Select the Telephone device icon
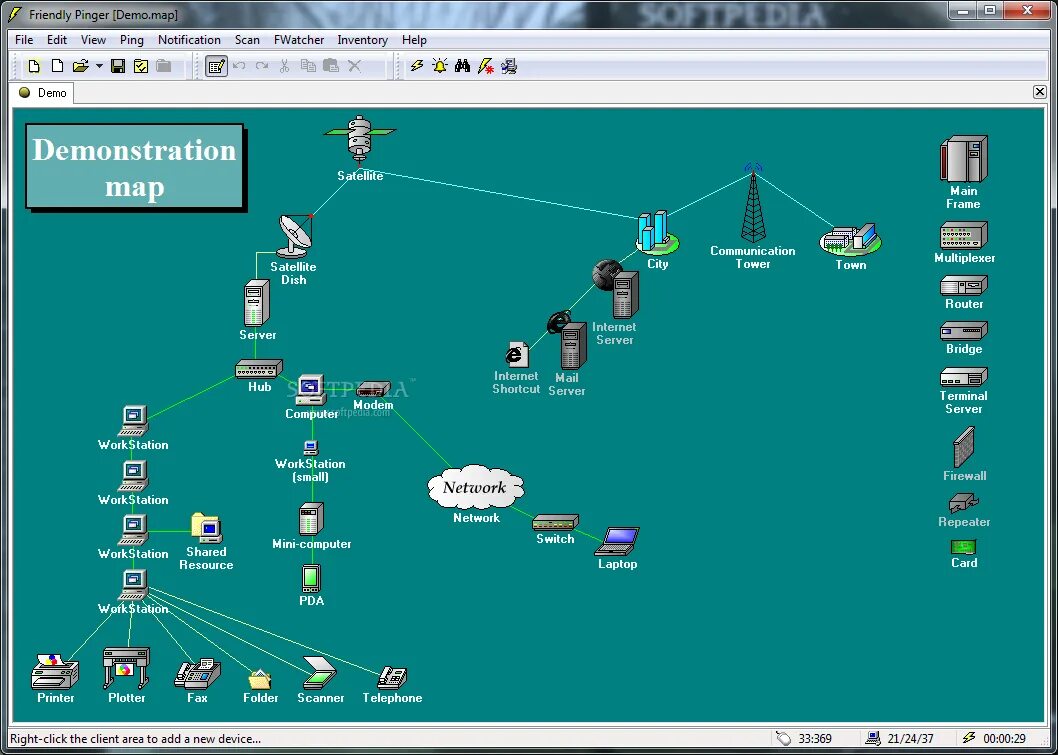Screen dimensions: 1058x755 392,677
